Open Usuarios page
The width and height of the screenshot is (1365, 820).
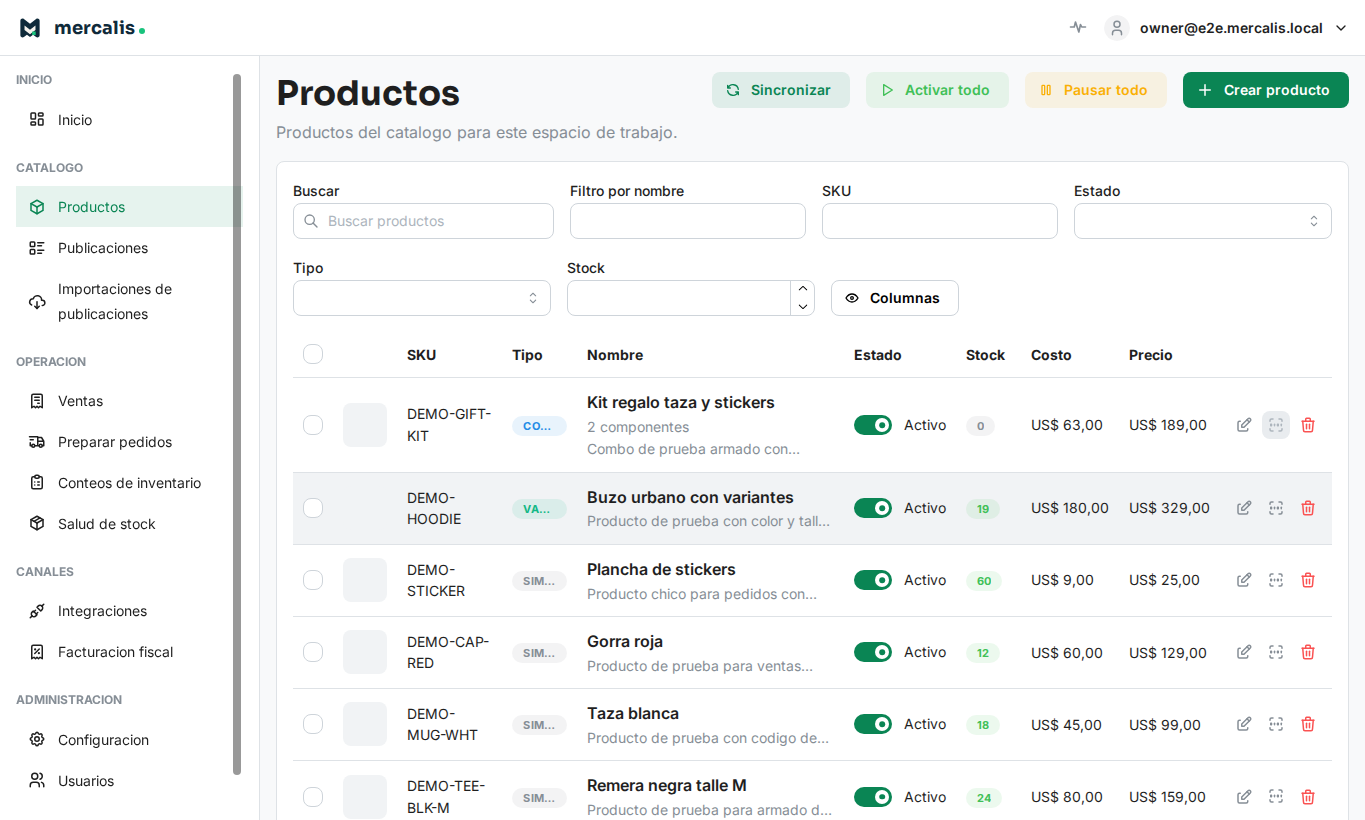(129, 781)
